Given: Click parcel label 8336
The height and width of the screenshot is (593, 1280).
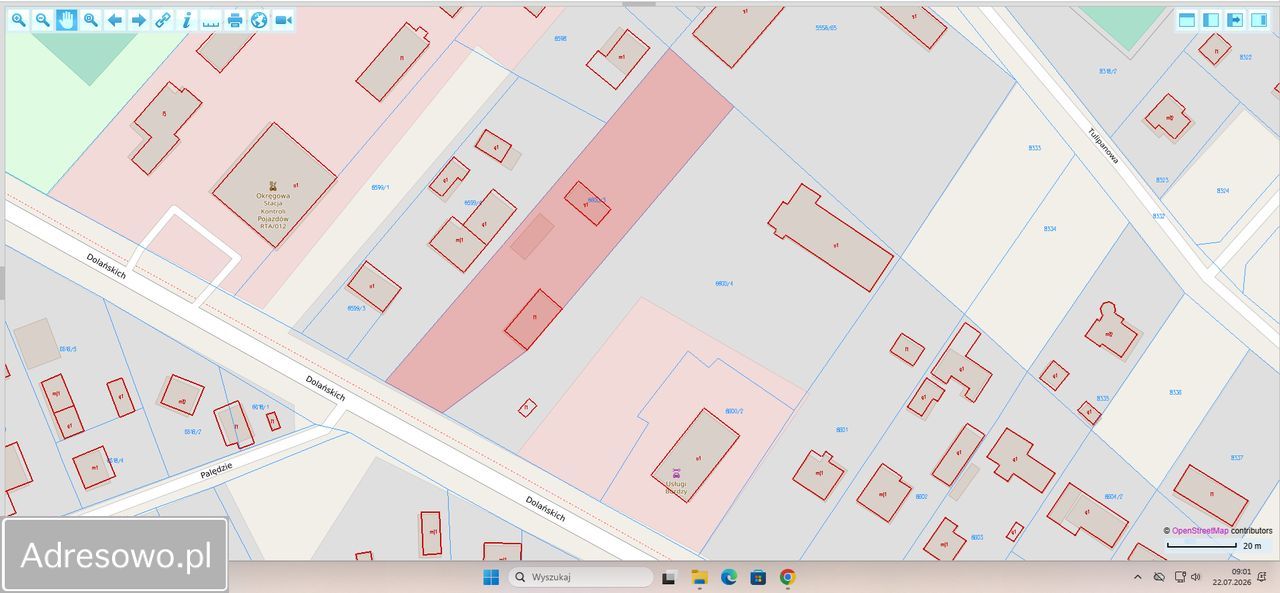Looking at the screenshot, I should click(1175, 392).
